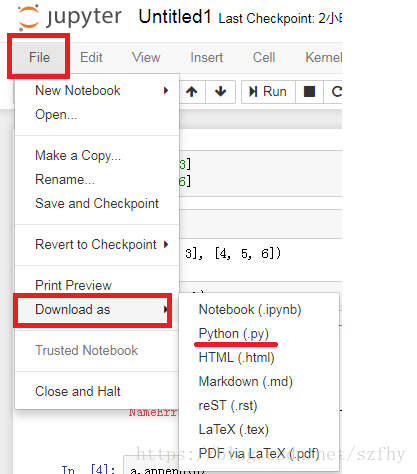Click the Jupyter logo
417x474 pixels.
coord(70,17)
